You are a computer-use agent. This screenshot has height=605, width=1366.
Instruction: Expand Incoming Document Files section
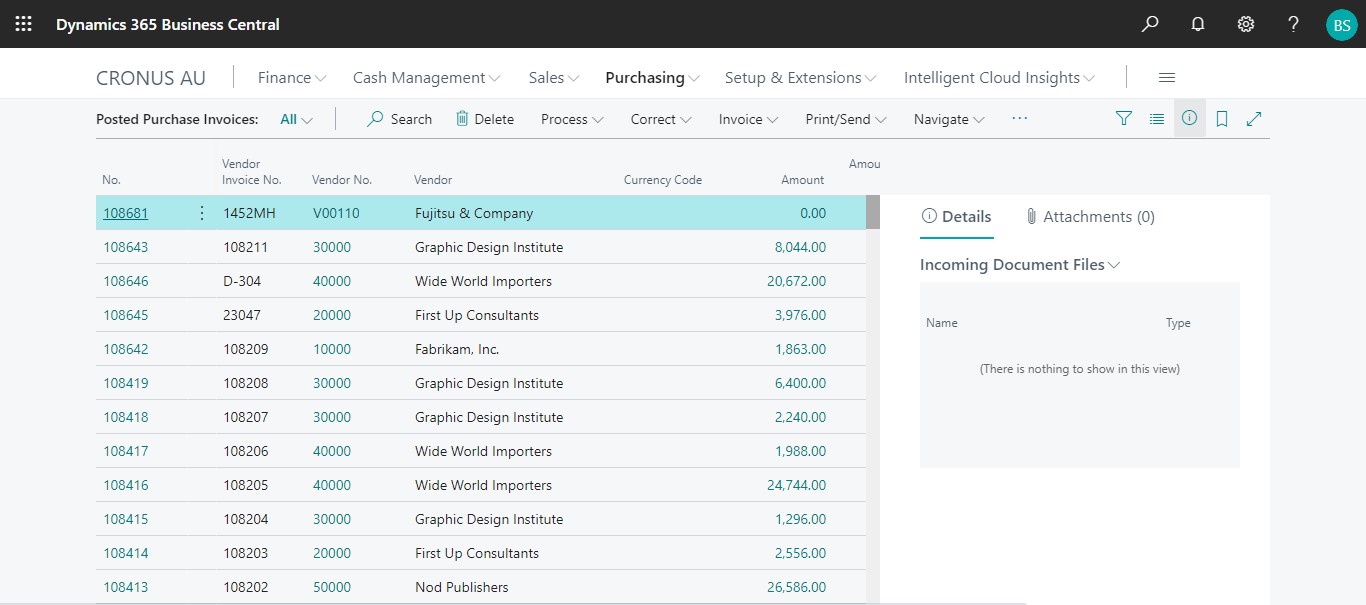(1020, 265)
